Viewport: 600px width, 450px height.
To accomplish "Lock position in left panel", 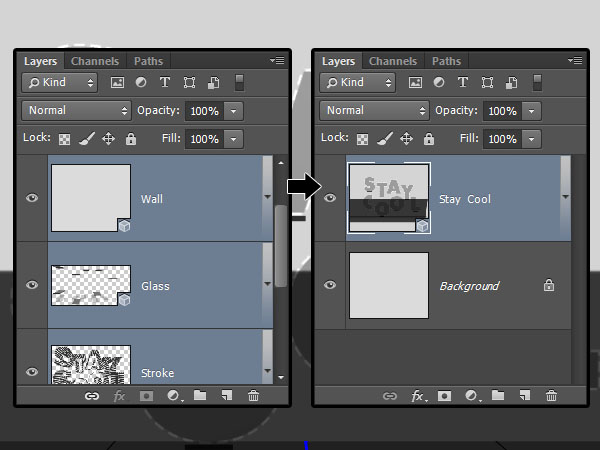I will click(x=108, y=139).
